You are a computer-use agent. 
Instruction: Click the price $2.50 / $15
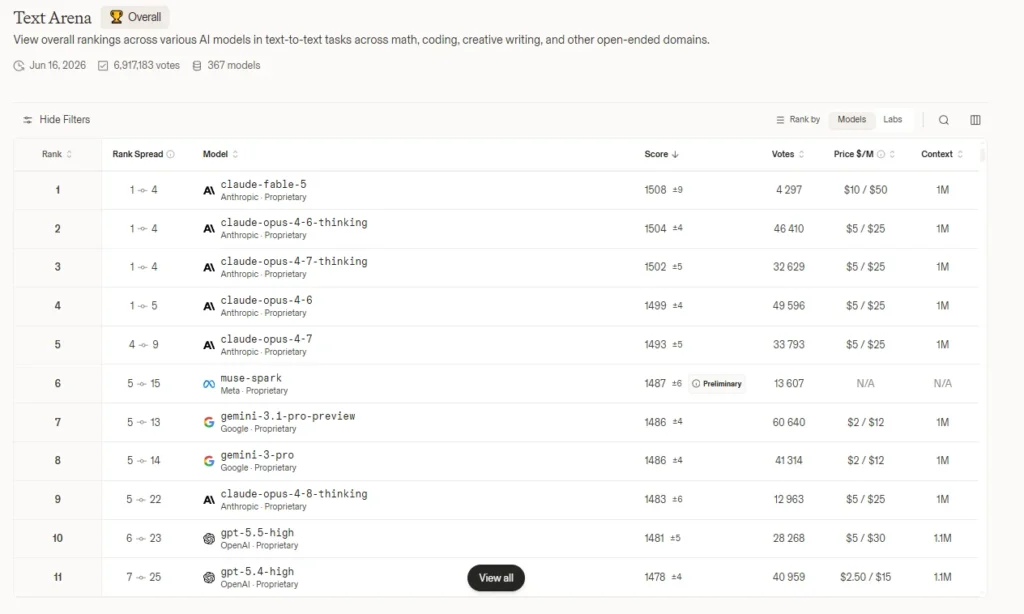coord(865,577)
